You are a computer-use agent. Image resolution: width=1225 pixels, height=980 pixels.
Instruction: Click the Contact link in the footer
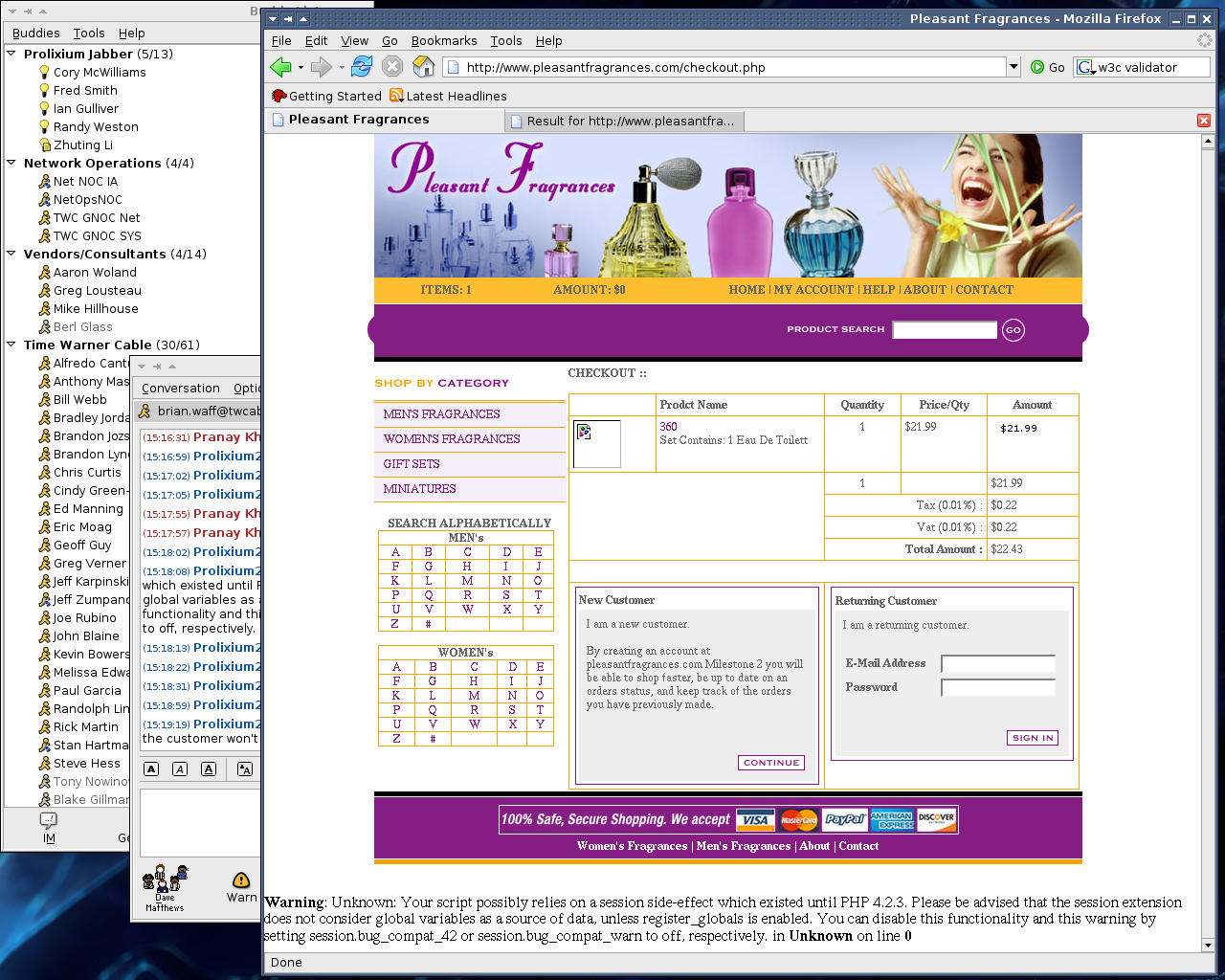858,846
